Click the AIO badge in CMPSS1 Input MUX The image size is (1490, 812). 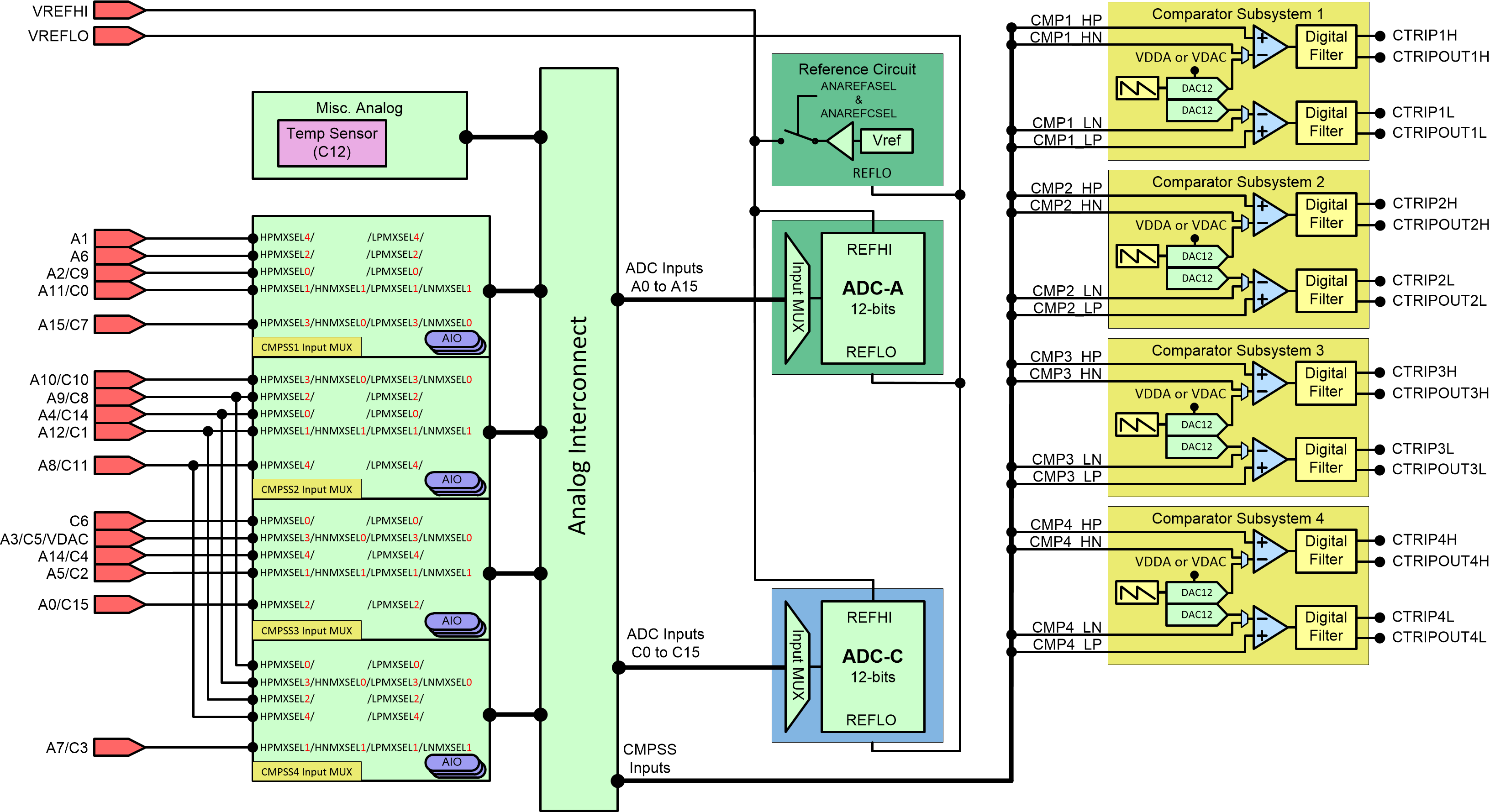click(455, 342)
